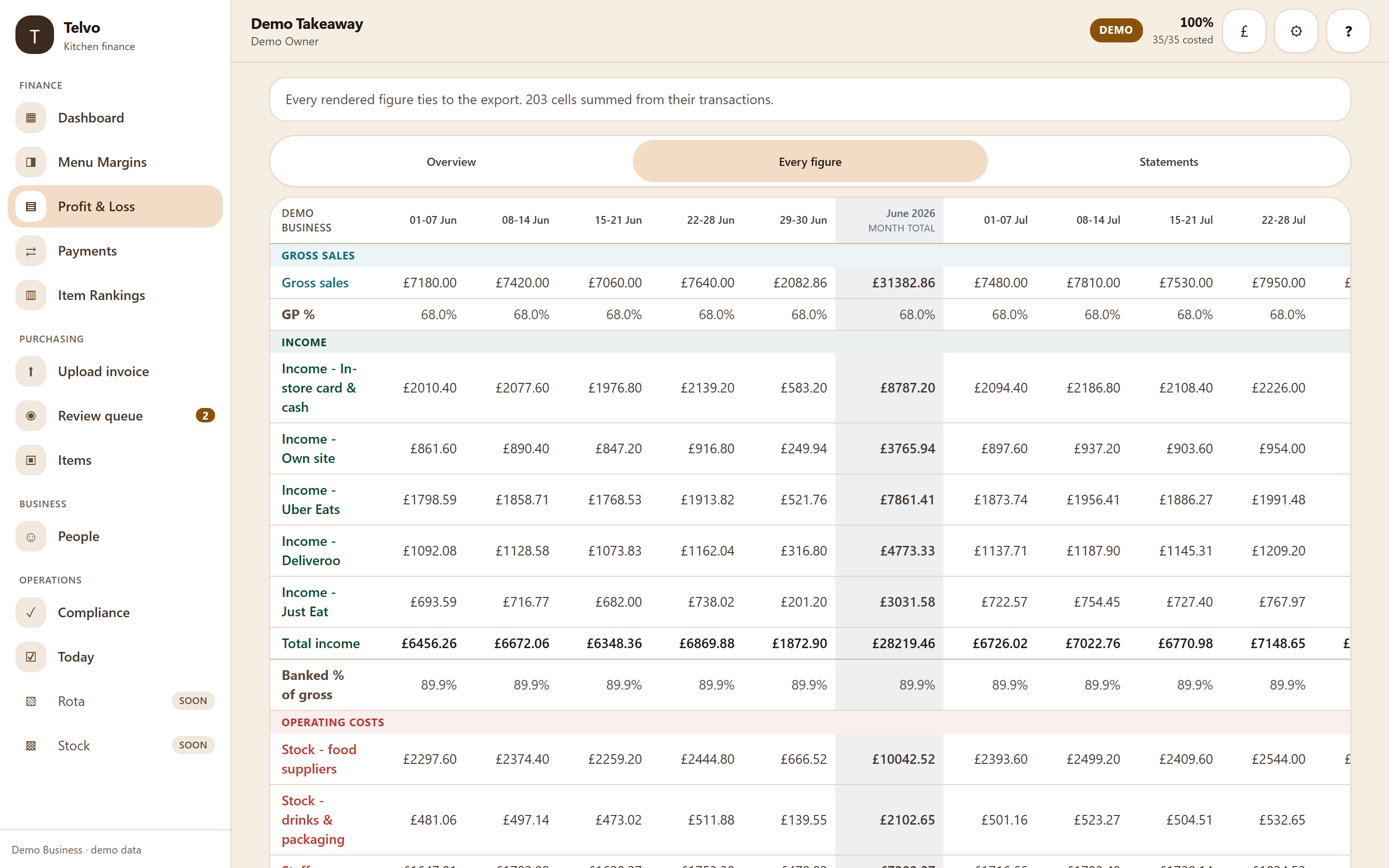Click the 'GP %' row label
The width and height of the screenshot is (1389, 868).
(x=298, y=314)
